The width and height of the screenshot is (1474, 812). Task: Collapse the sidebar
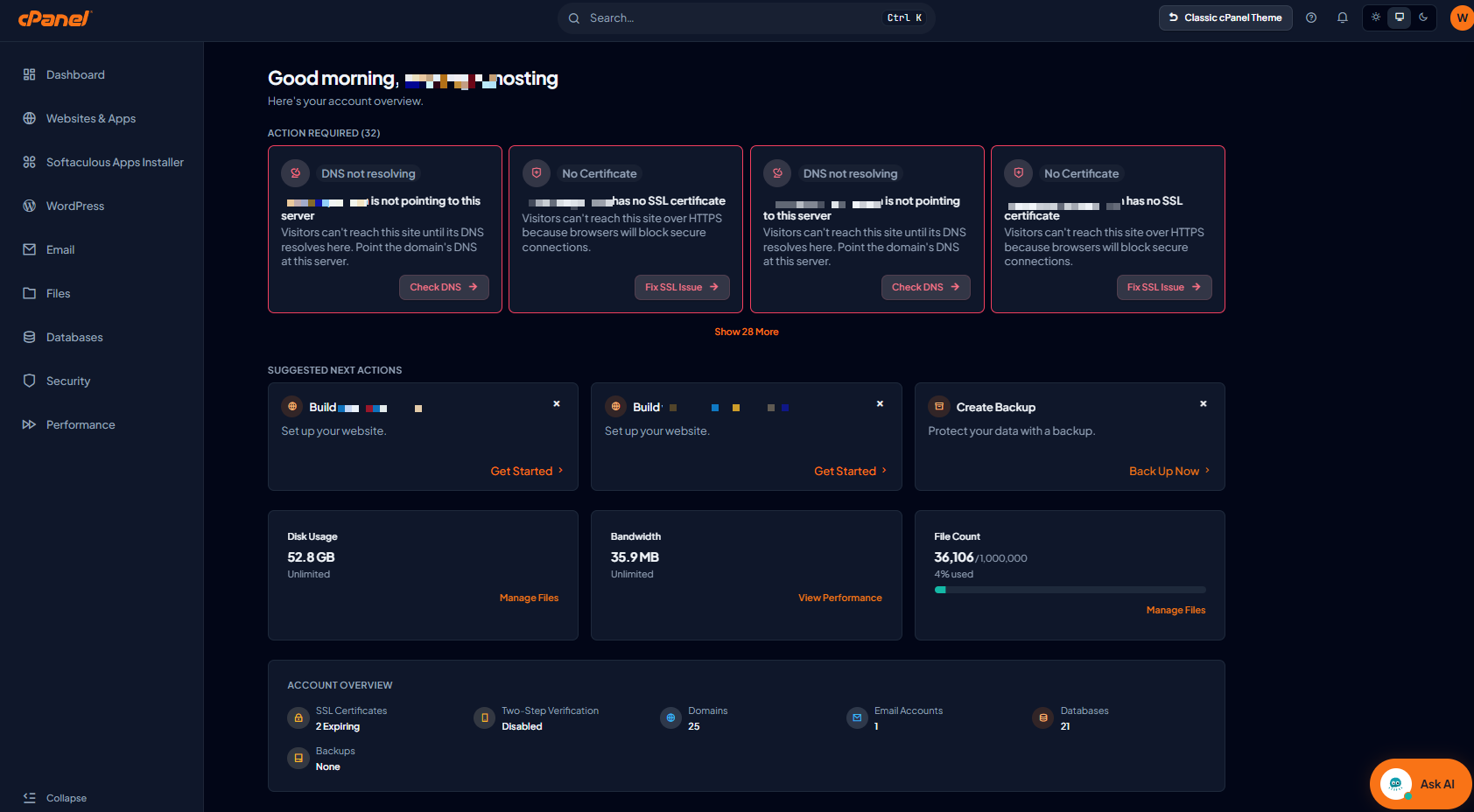55,798
